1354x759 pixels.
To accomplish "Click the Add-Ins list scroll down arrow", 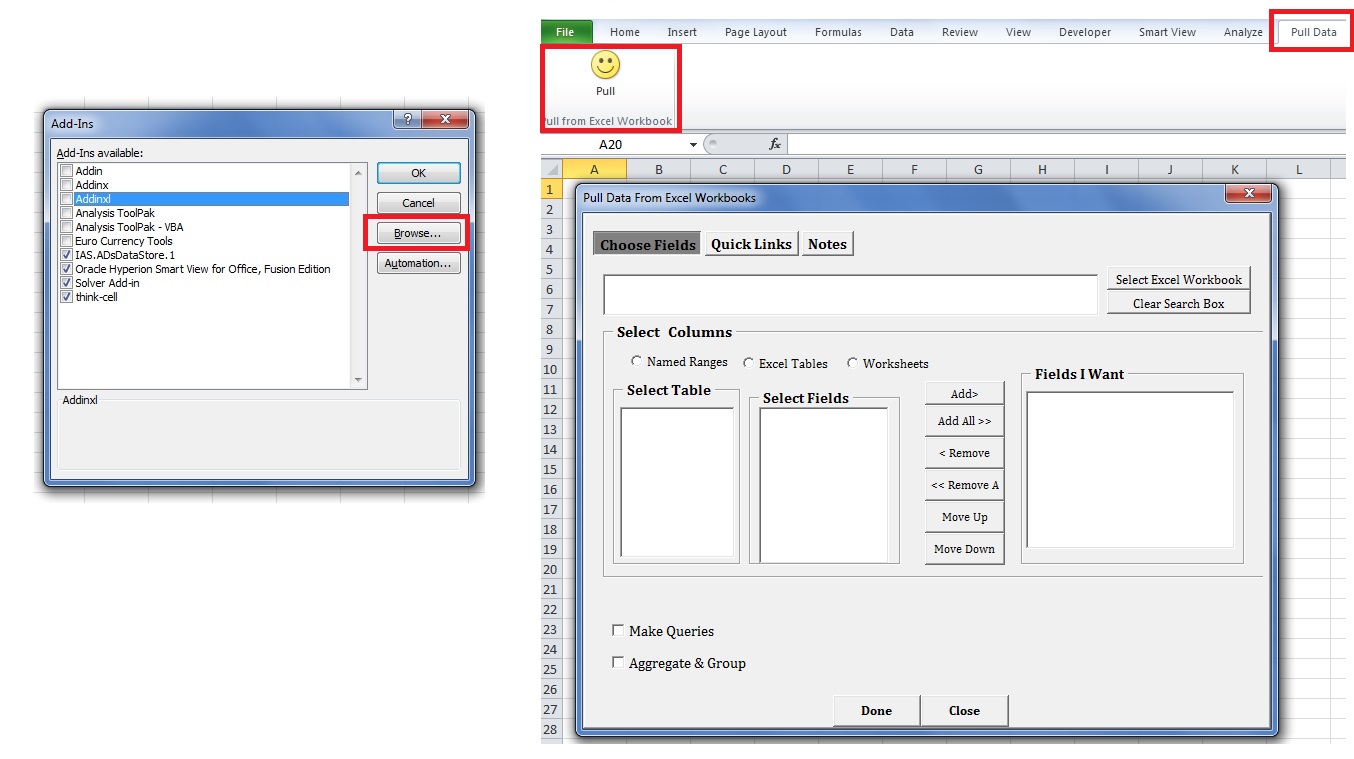I will (x=359, y=380).
